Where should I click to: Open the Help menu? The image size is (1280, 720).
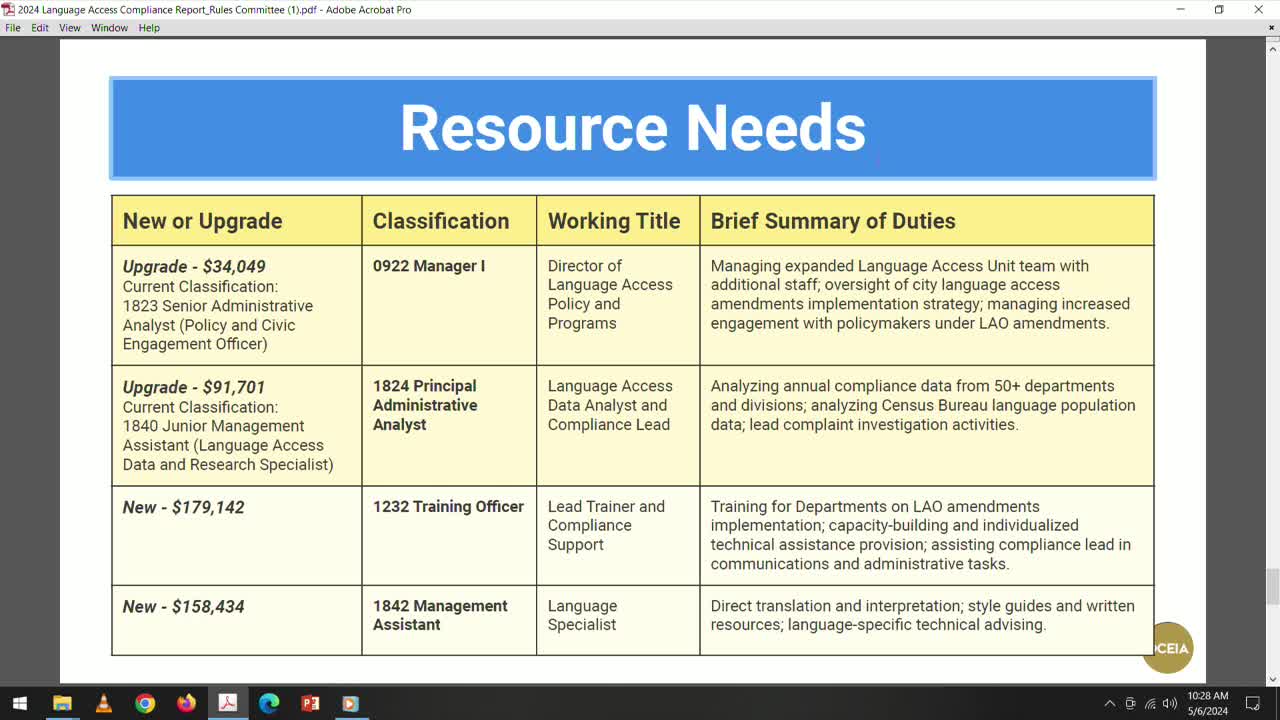click(149, 28)
